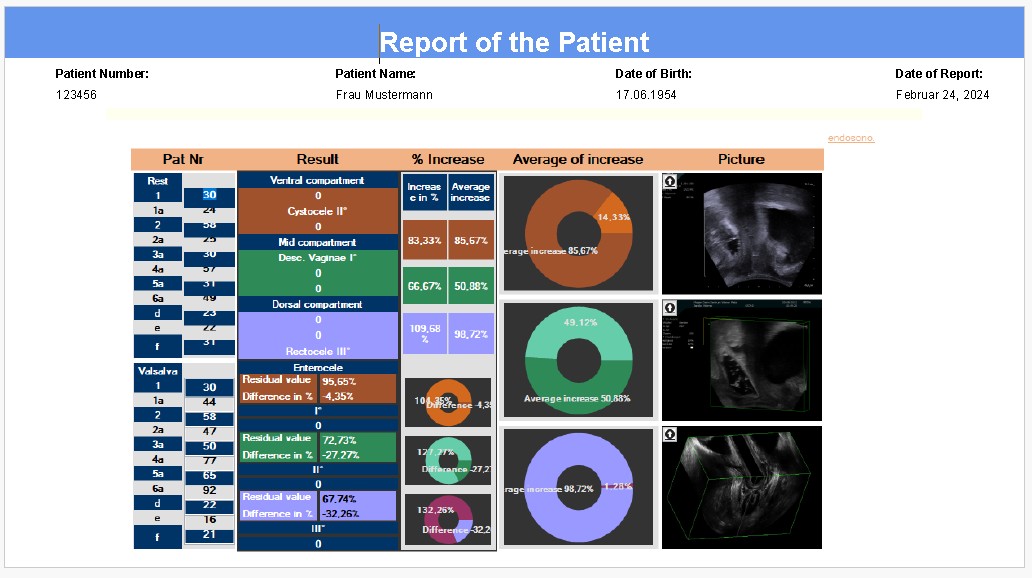Open the endosono link

(850, 138)
